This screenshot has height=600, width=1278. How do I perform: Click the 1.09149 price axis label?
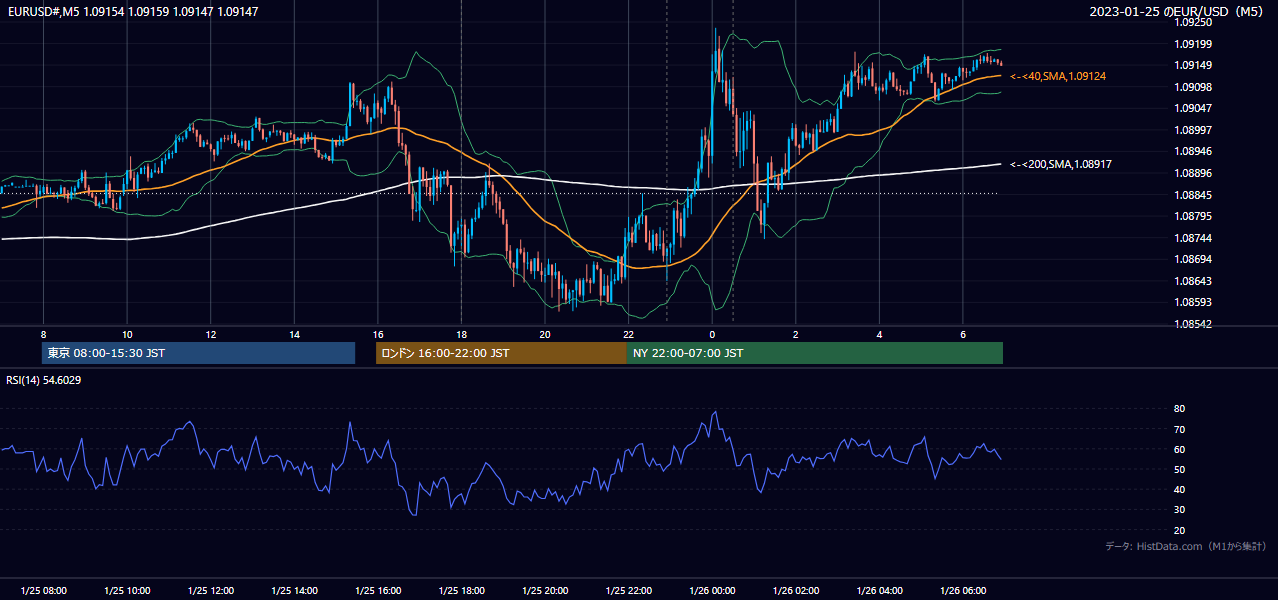point(1192,66)
